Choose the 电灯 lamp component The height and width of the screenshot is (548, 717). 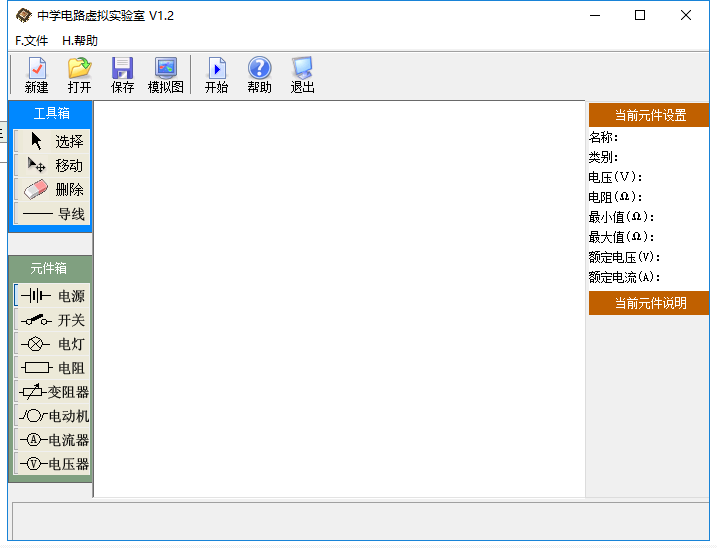pyautogui.click(x=52, y=344)
